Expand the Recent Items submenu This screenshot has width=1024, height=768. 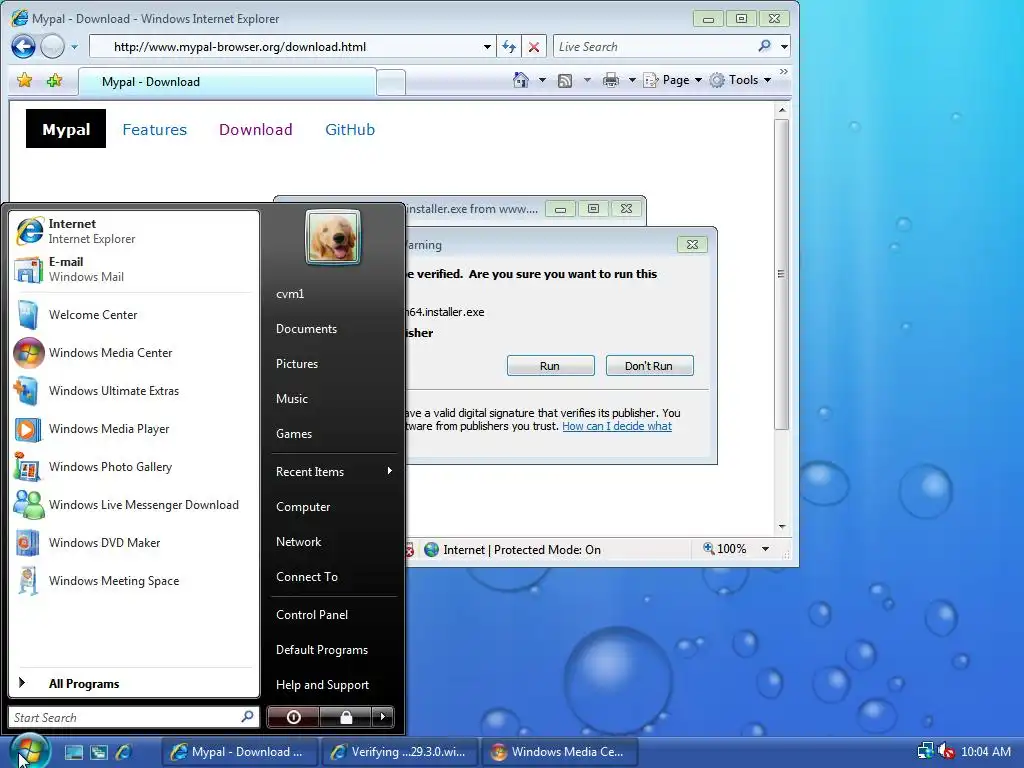[333, 472]
